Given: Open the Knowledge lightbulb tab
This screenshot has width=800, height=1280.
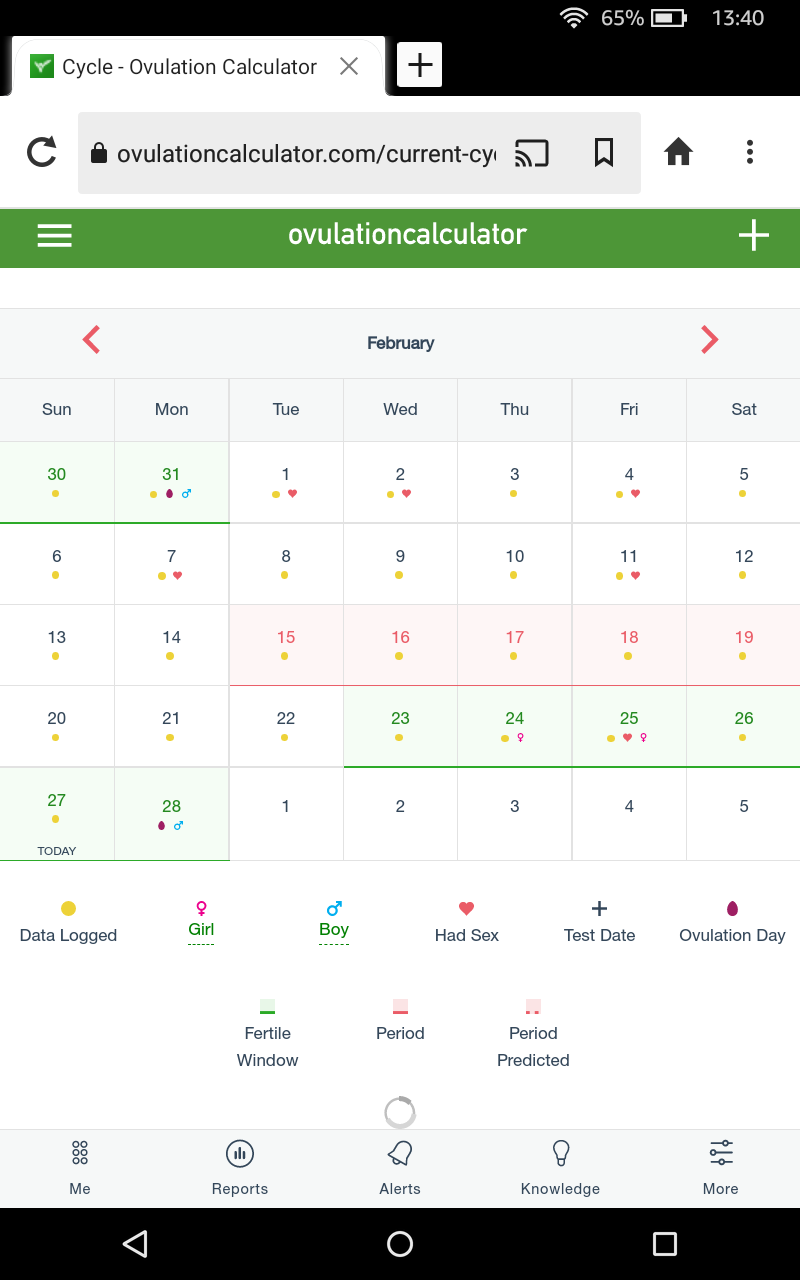Looking at the screenshot, I should point(560,1167).
